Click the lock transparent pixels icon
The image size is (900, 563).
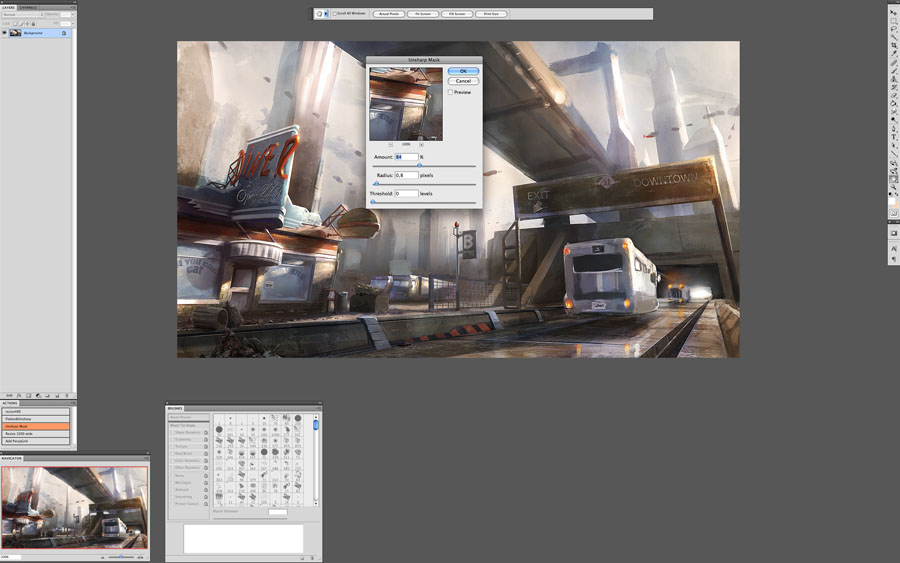15,24
